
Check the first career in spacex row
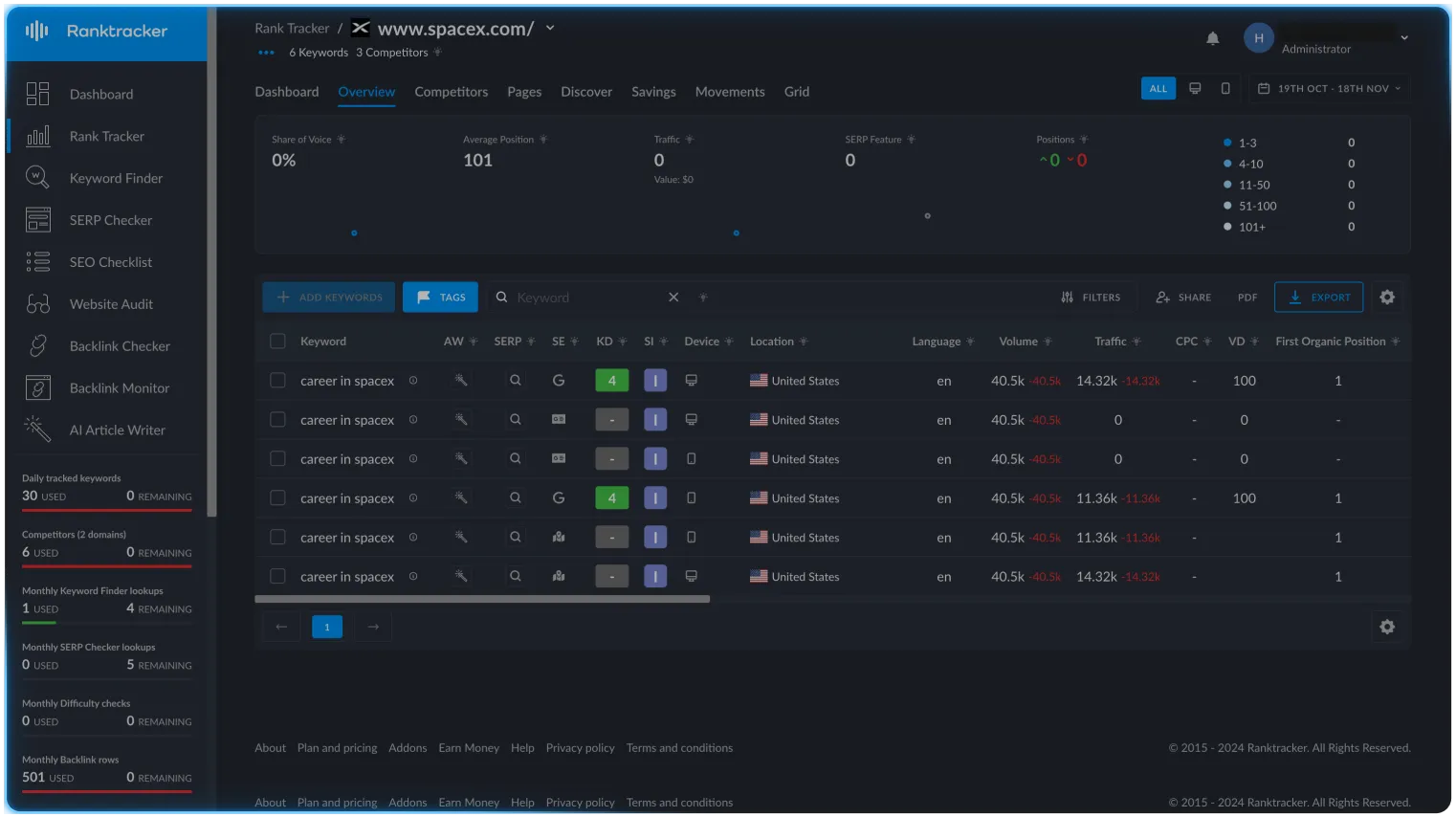pos(277,381)
